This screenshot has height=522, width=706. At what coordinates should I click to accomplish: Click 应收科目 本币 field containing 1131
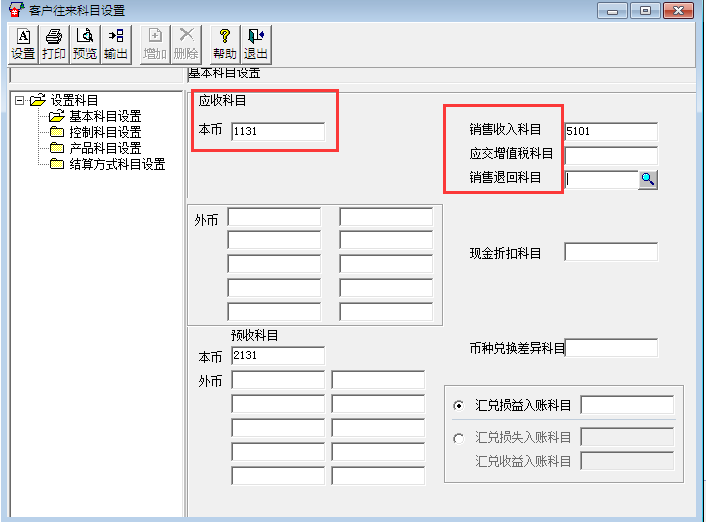(277, 131)
